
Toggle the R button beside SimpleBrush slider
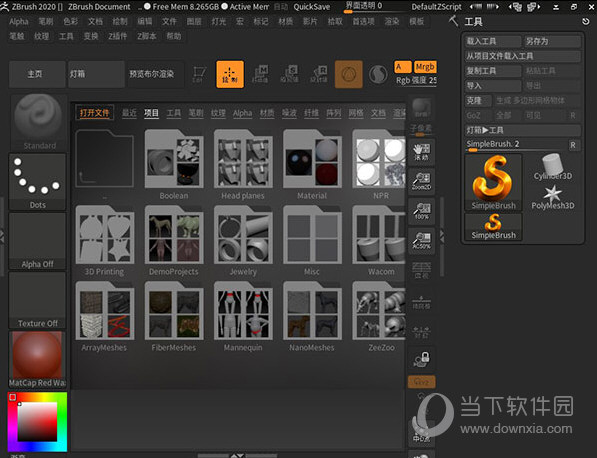(x=573, y=145)
